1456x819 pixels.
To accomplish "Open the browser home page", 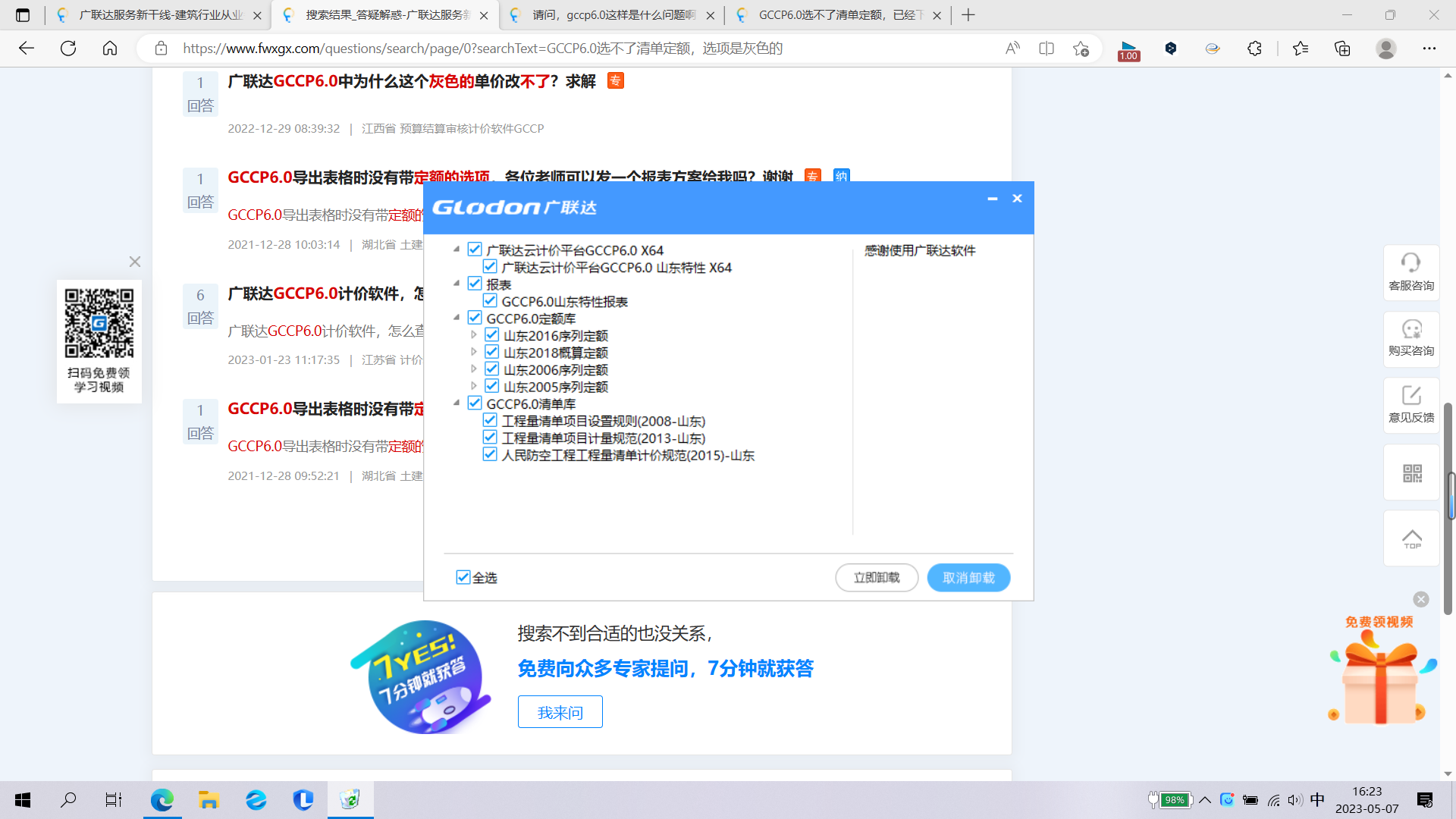I will click(110, 49).
